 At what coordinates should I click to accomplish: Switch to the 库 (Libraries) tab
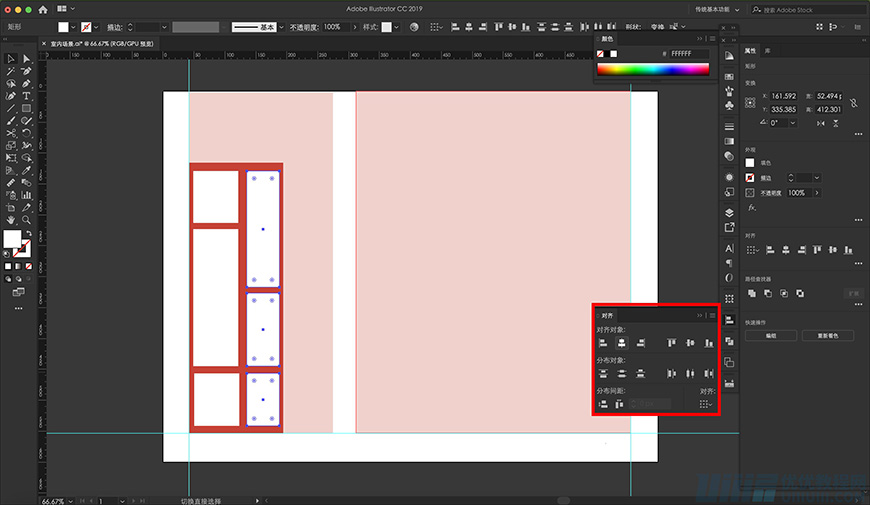click(768, 50)
